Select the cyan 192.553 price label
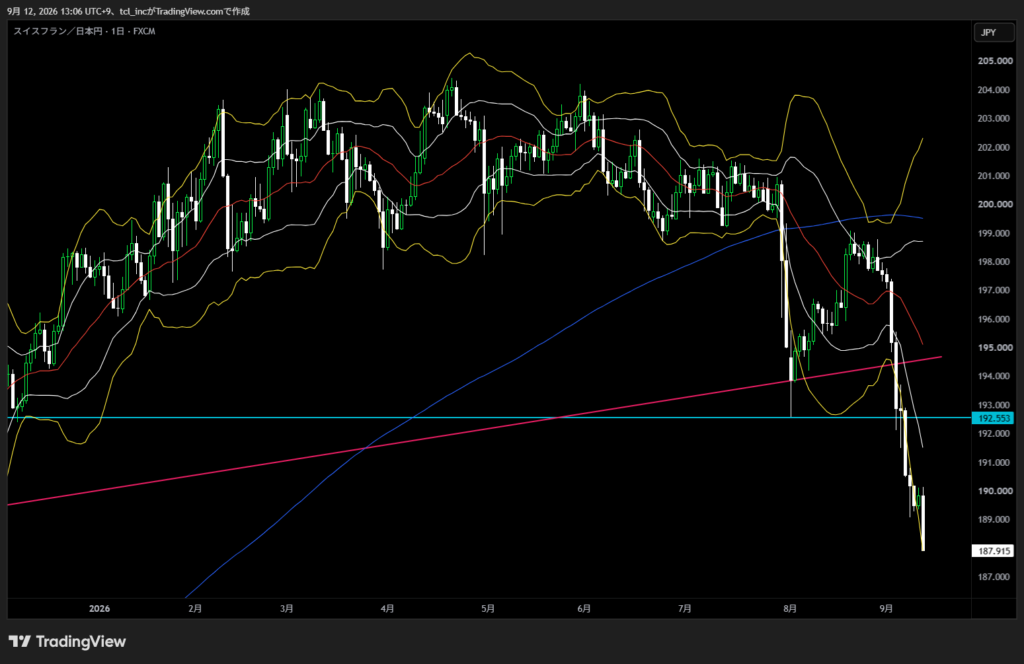 coord(993,418)
